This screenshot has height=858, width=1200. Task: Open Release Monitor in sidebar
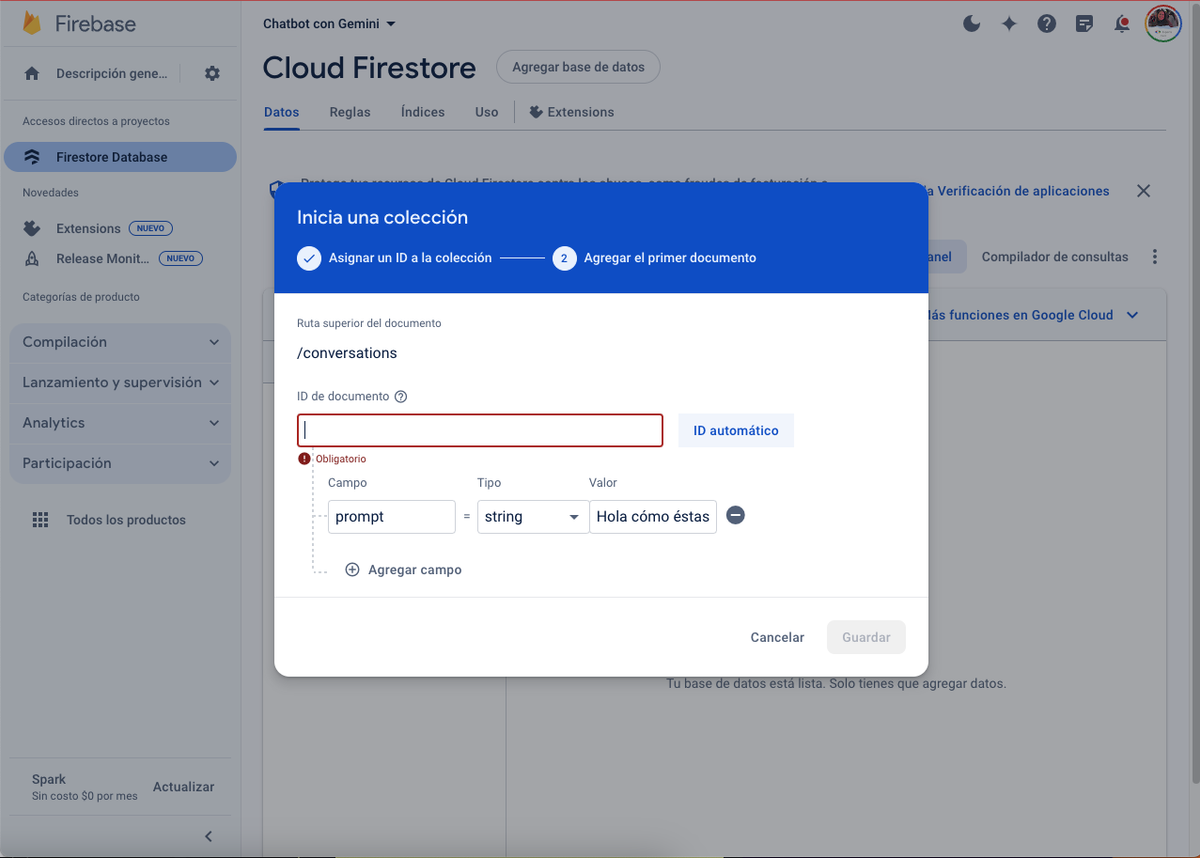point(102,258)
